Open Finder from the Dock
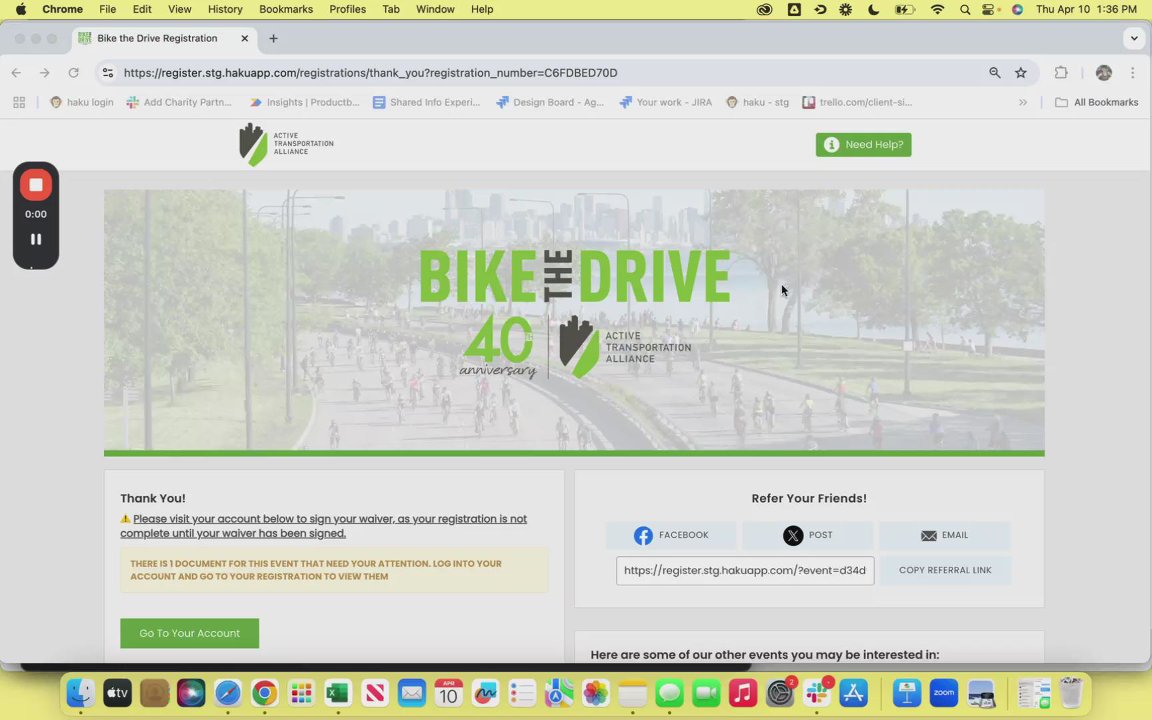 coord(80,693)
